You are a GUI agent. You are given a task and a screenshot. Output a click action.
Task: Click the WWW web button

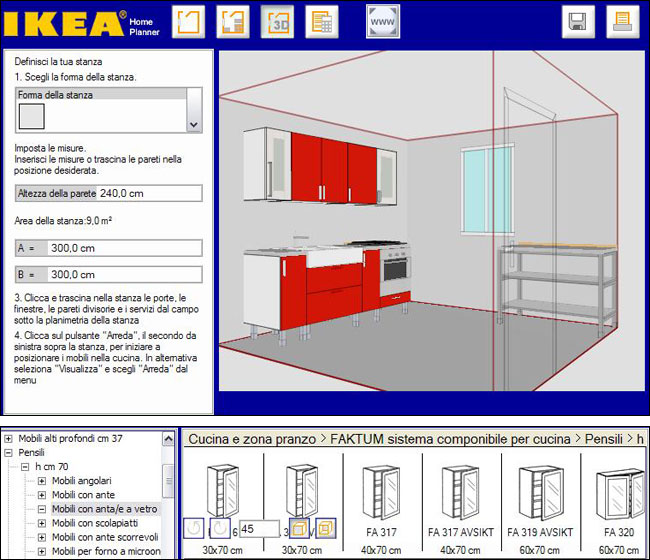[x=381, y=21]
